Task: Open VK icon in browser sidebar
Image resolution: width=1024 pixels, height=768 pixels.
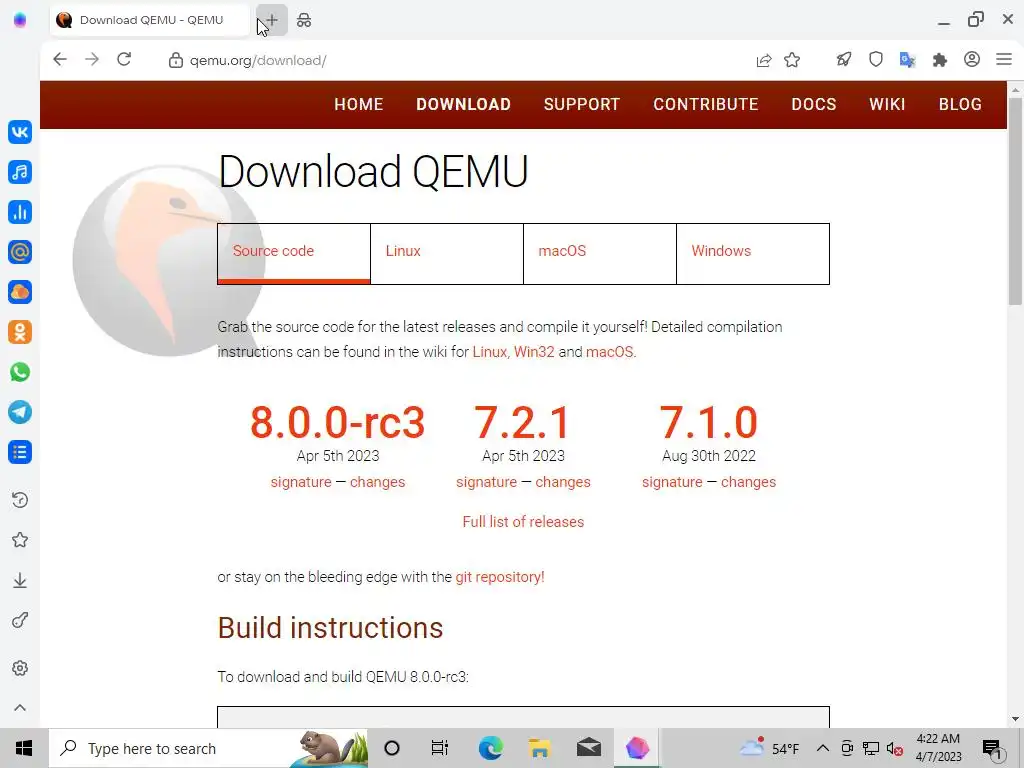Action: click(x=20, y=132)
